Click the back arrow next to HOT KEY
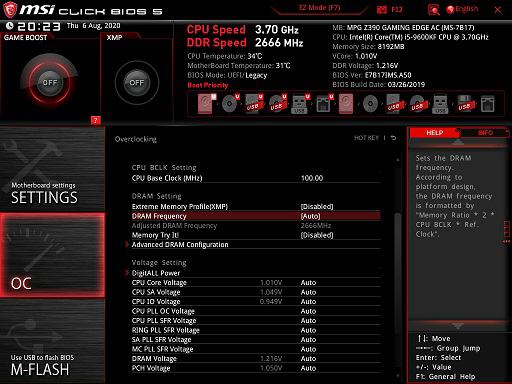This screenshot has height=384, width=512. [393, 138]
